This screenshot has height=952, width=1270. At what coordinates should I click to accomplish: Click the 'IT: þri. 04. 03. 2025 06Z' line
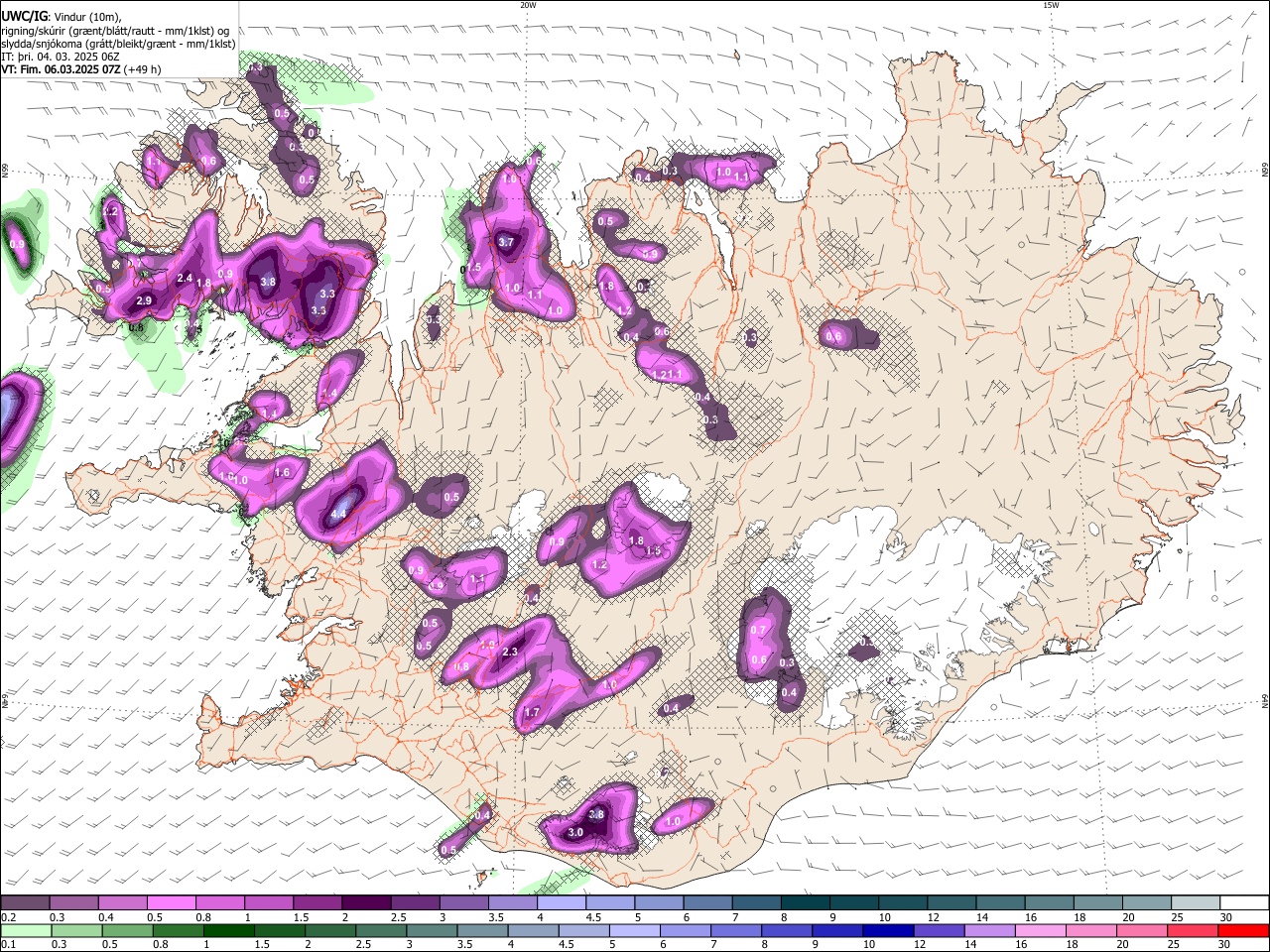(60, 57)
